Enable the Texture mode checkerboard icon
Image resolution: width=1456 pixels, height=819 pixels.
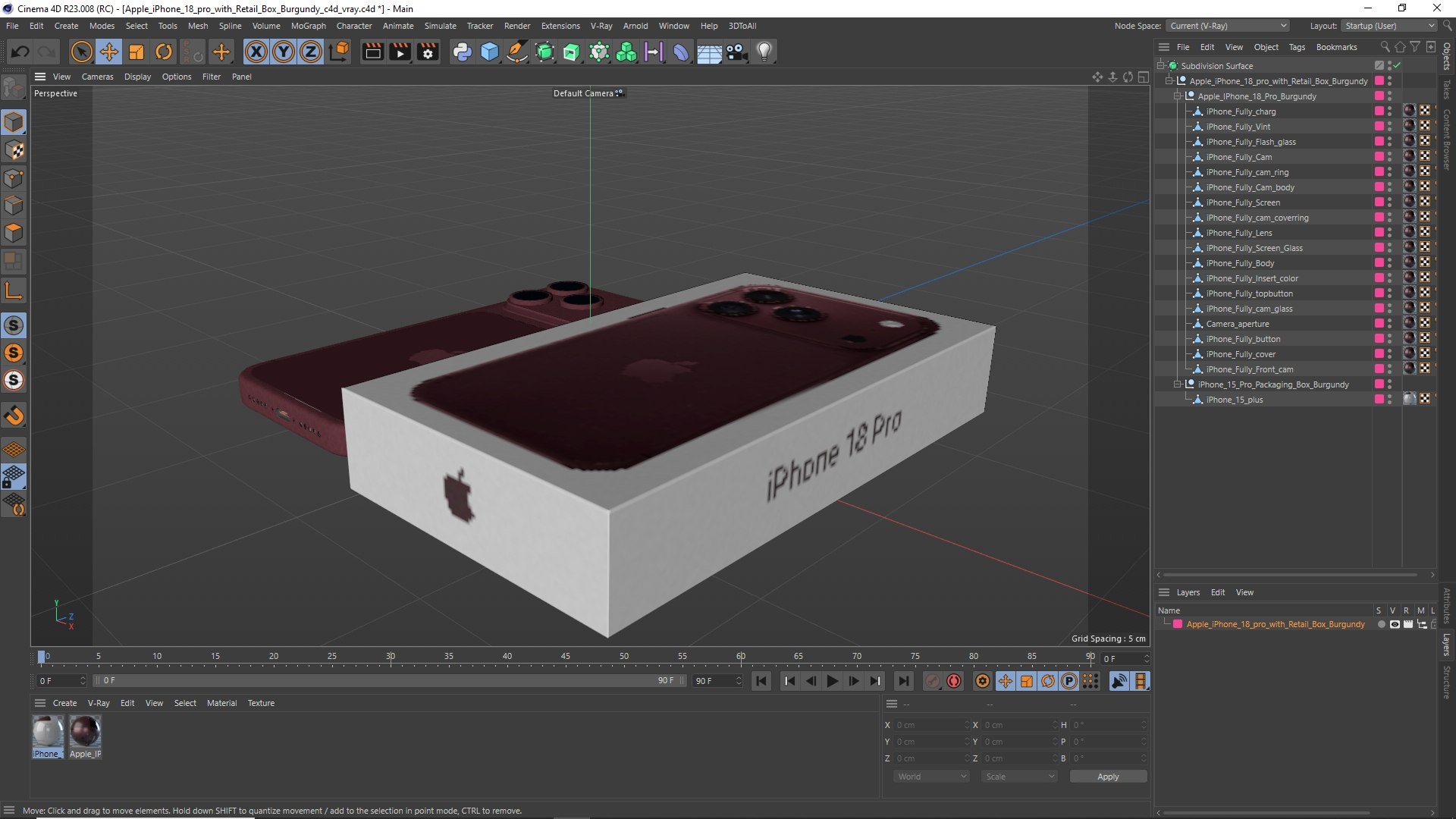click(x=14, y=150)
